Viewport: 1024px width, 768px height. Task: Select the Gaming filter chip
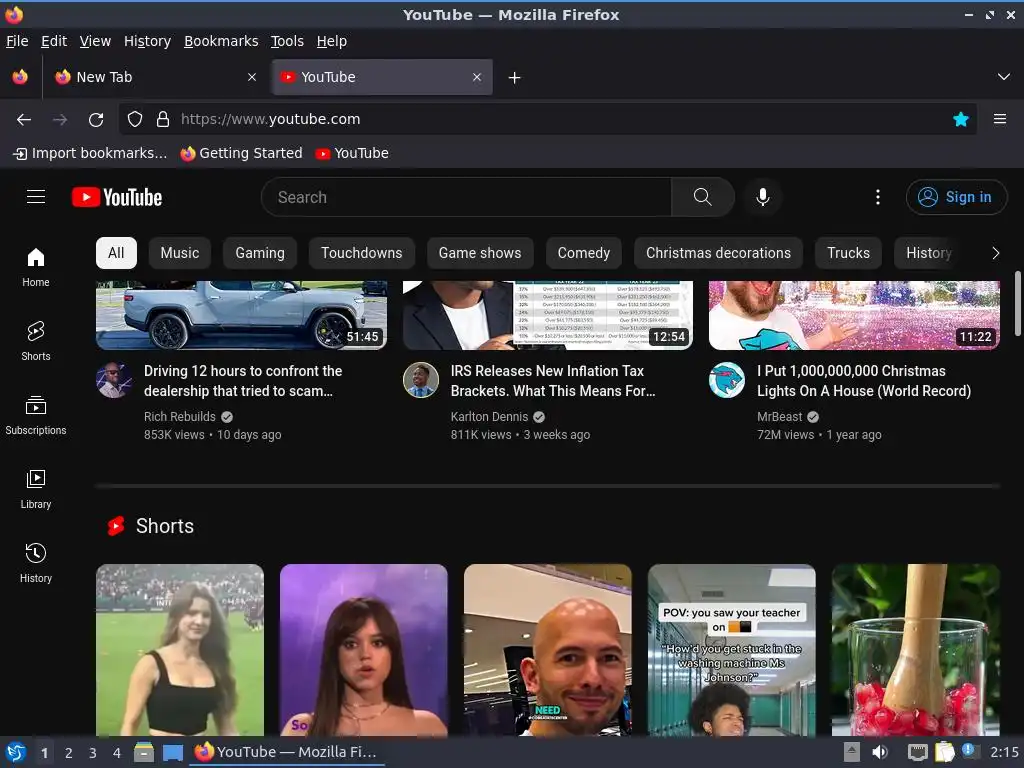pyautogui.click(x=260, y=253)
